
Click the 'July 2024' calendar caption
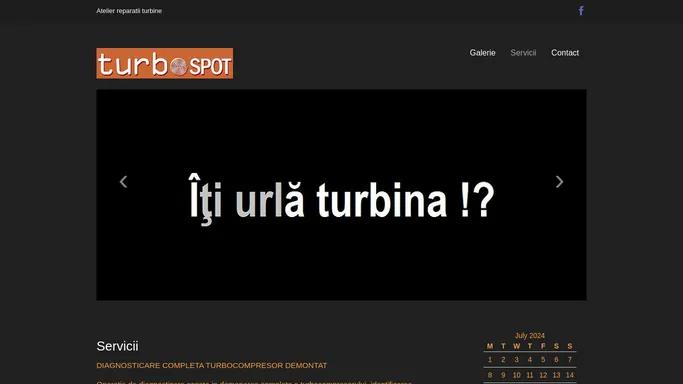point(530,335)
